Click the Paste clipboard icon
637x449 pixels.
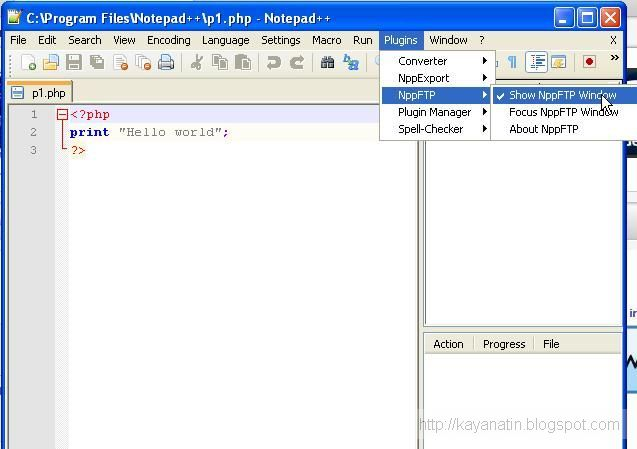pos(243,63)
